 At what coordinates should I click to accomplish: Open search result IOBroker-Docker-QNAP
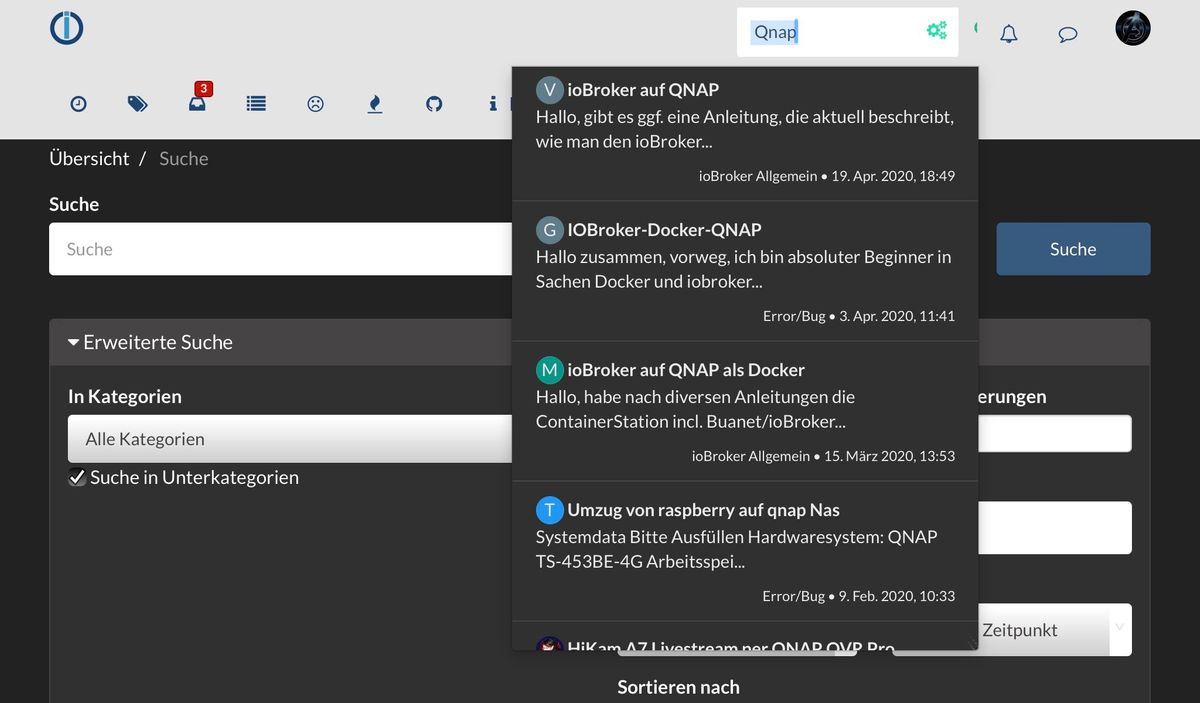click(x=664, y=230)
